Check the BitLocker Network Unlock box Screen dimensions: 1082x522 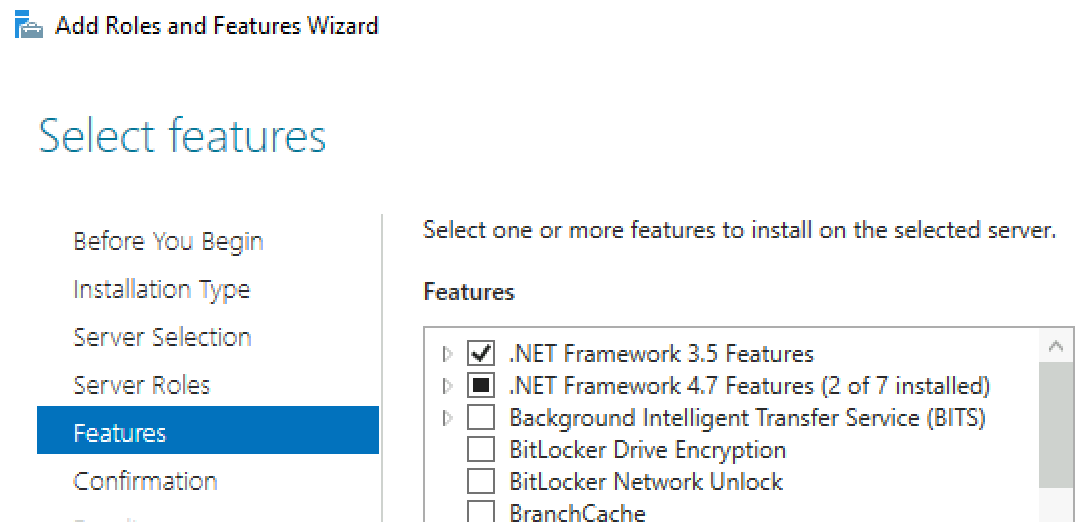pos(481,481)
